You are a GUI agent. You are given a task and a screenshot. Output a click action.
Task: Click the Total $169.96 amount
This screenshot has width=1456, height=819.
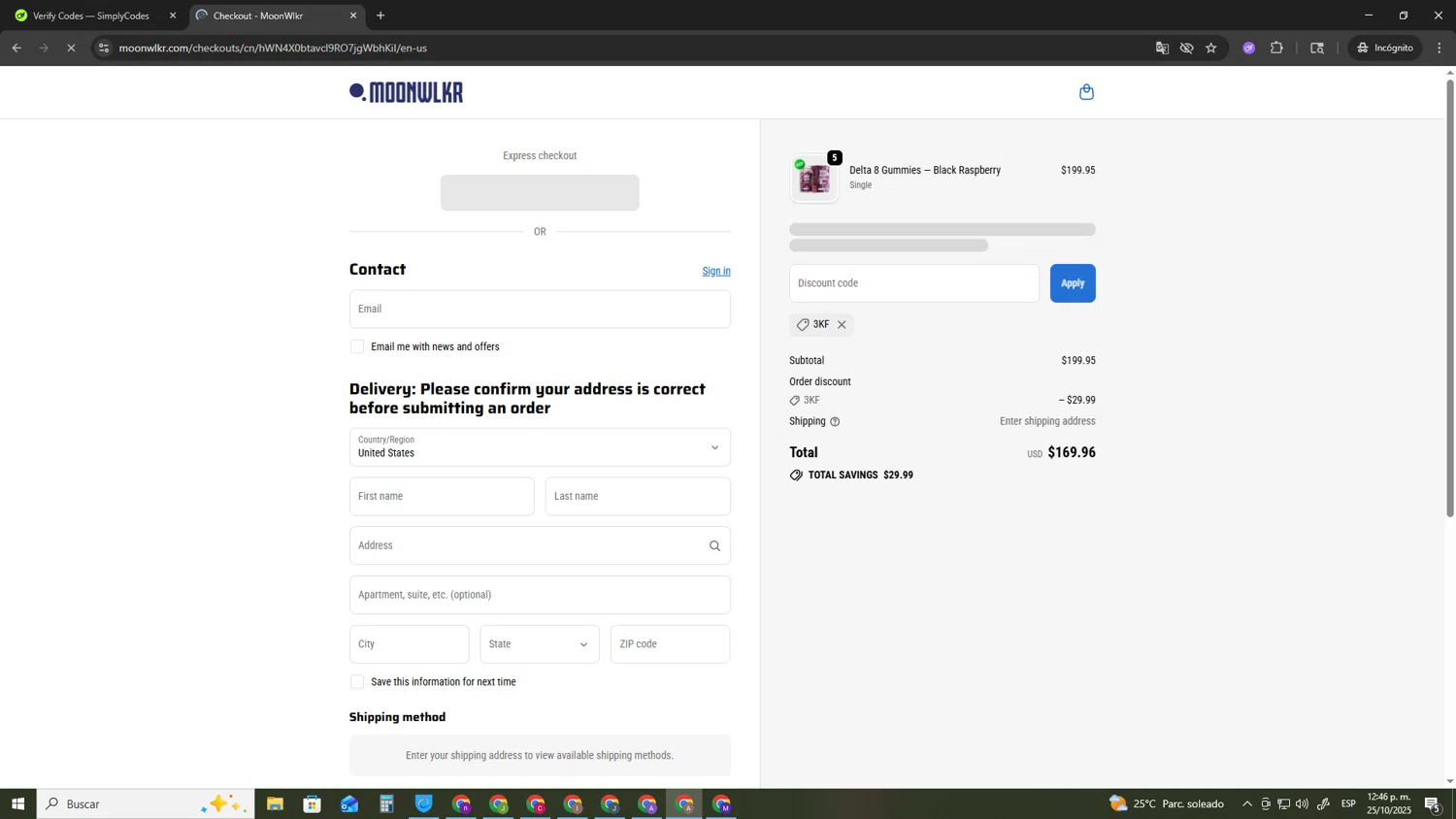tap(1072, 453)
